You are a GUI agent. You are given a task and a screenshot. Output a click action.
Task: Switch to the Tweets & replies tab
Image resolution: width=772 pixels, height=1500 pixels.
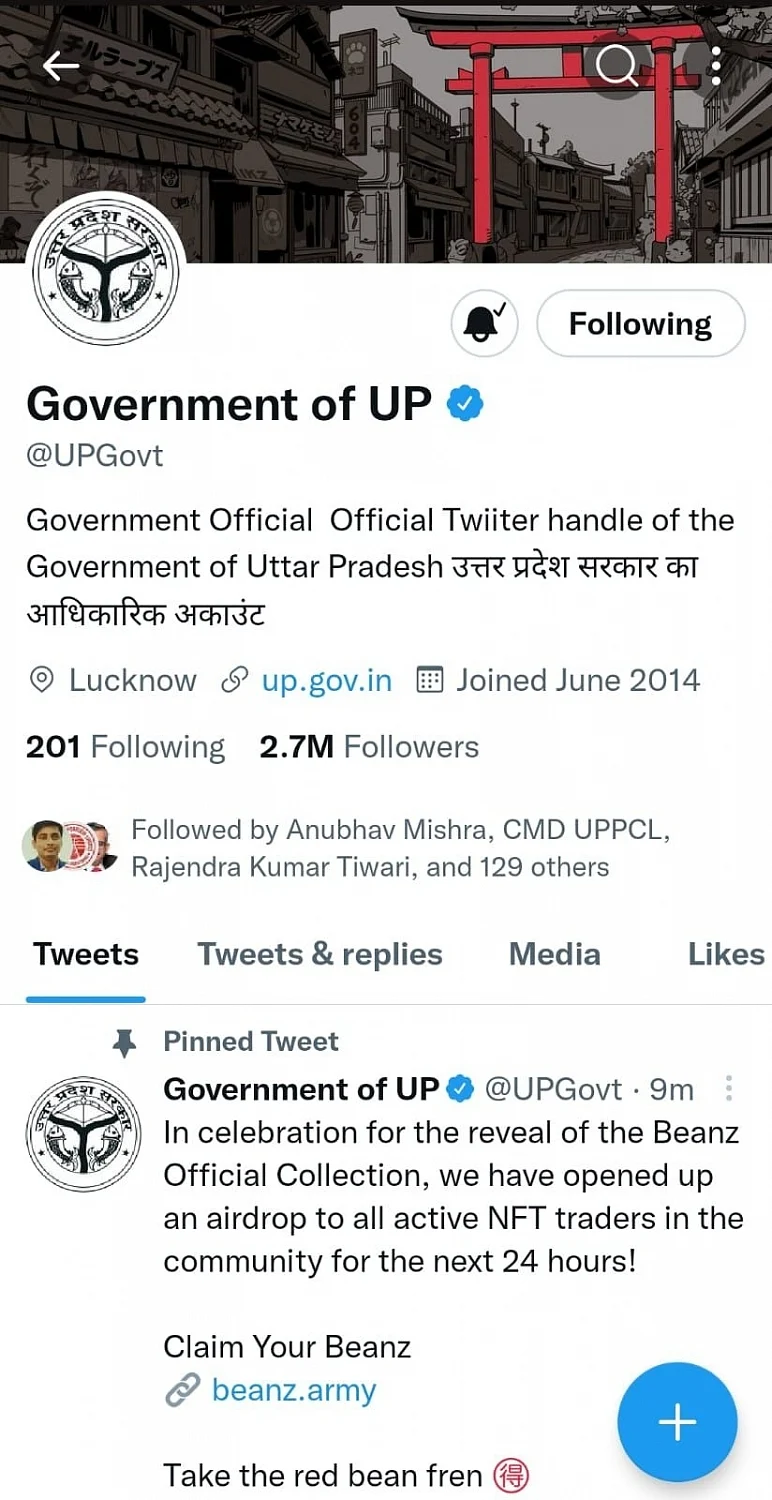pos(320,955)
